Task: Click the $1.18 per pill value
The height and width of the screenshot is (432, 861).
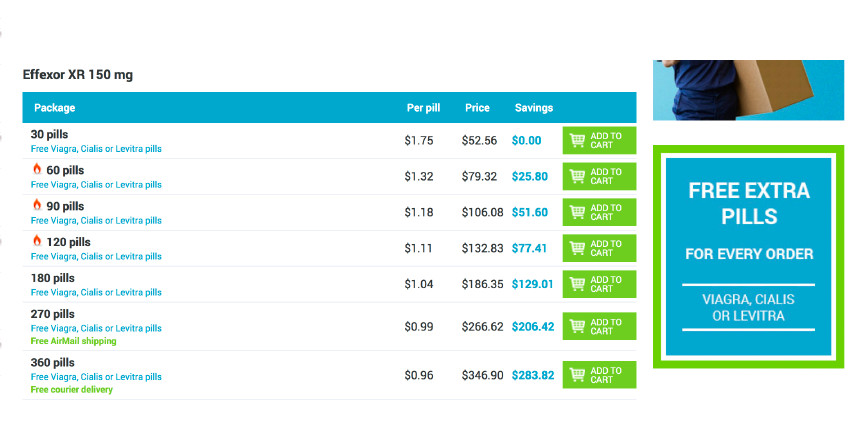Action: (x=419, y=212)
